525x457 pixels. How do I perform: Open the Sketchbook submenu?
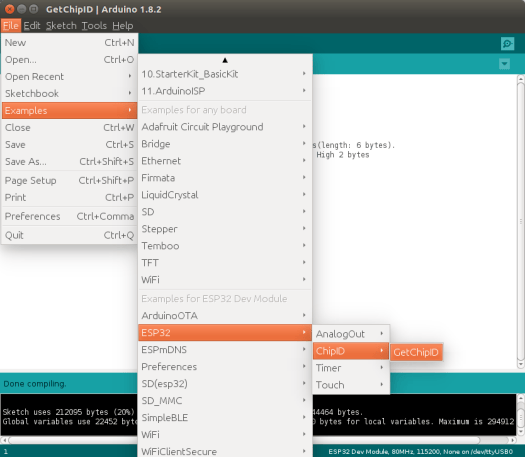point(69,93)
